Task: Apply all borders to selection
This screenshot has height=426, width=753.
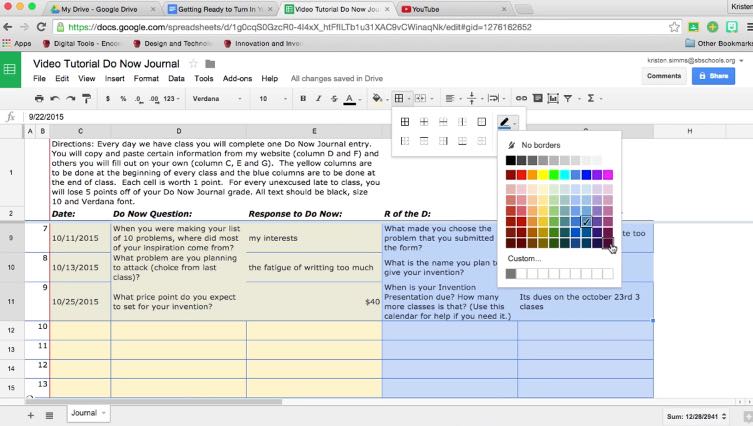Action: [x=405, y=122]
